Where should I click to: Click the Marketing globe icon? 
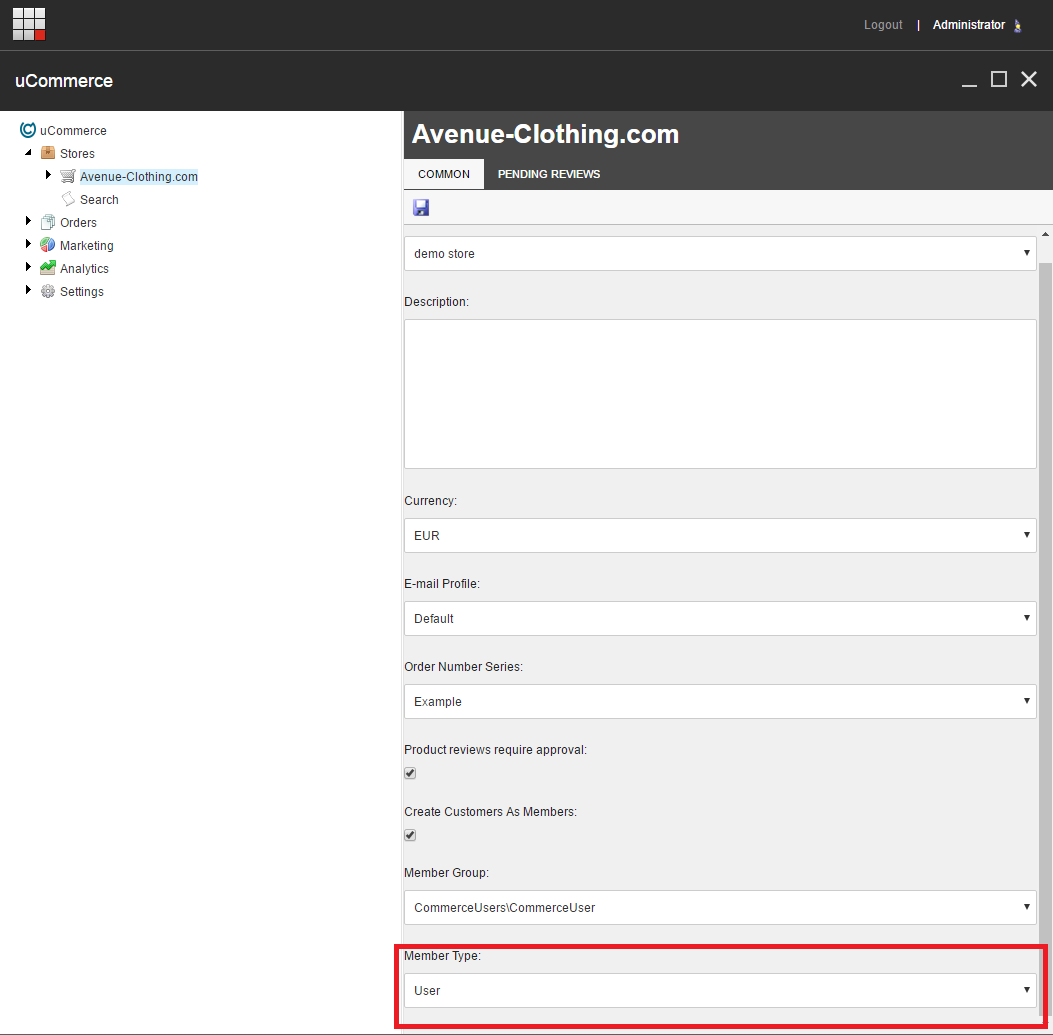pos(48,245)
